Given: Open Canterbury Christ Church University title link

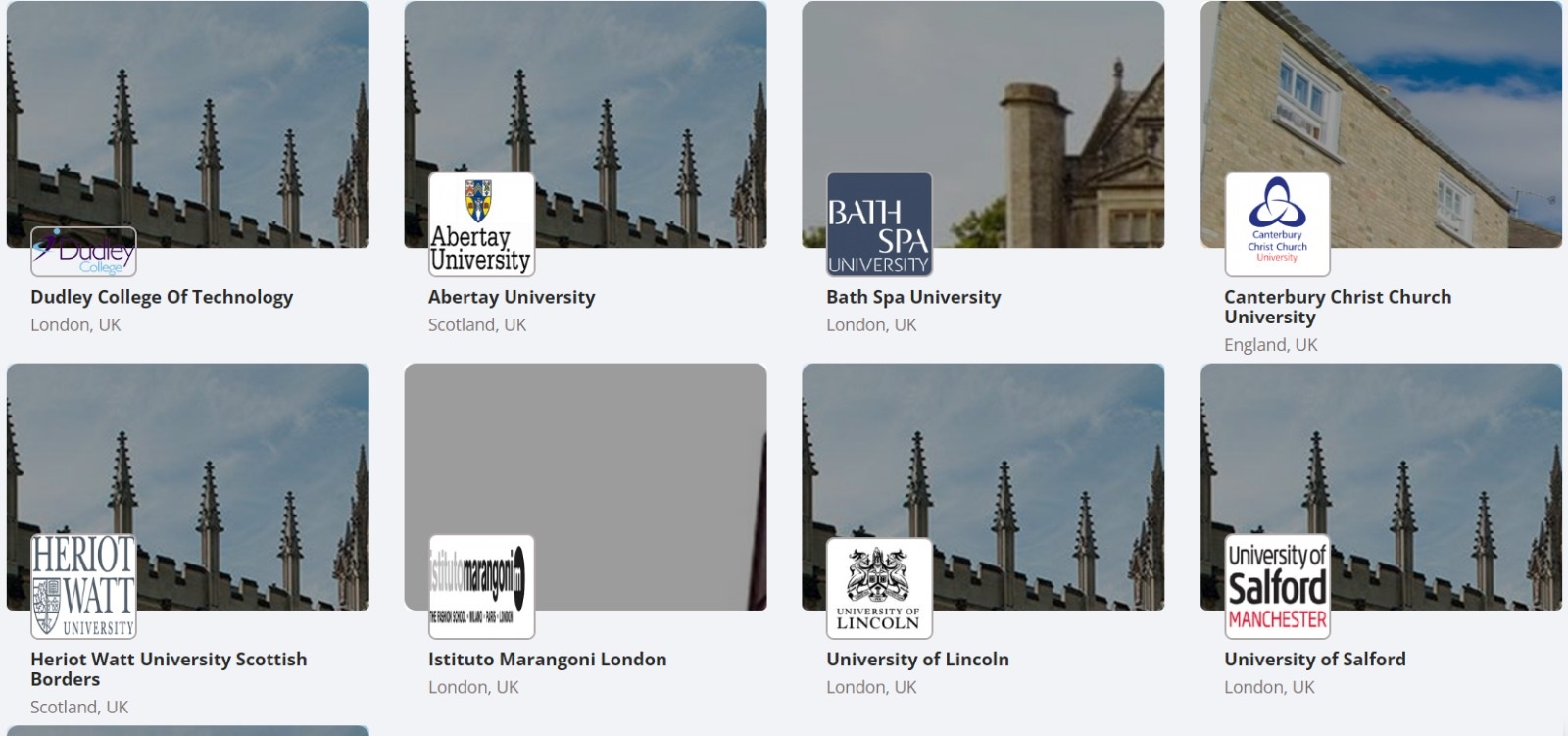Looking at the screenshot, I should coord(1338,307).
